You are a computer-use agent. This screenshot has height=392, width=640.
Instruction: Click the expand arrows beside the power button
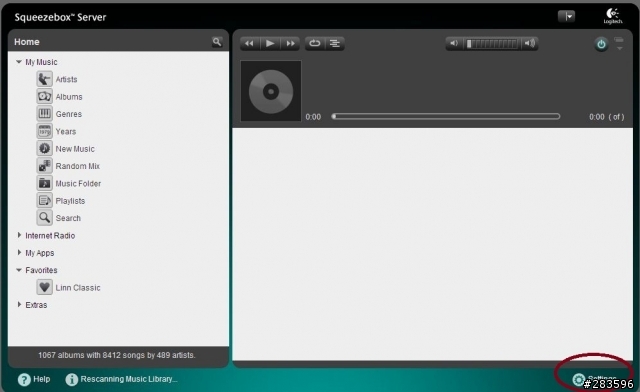(x=619, y=44)
